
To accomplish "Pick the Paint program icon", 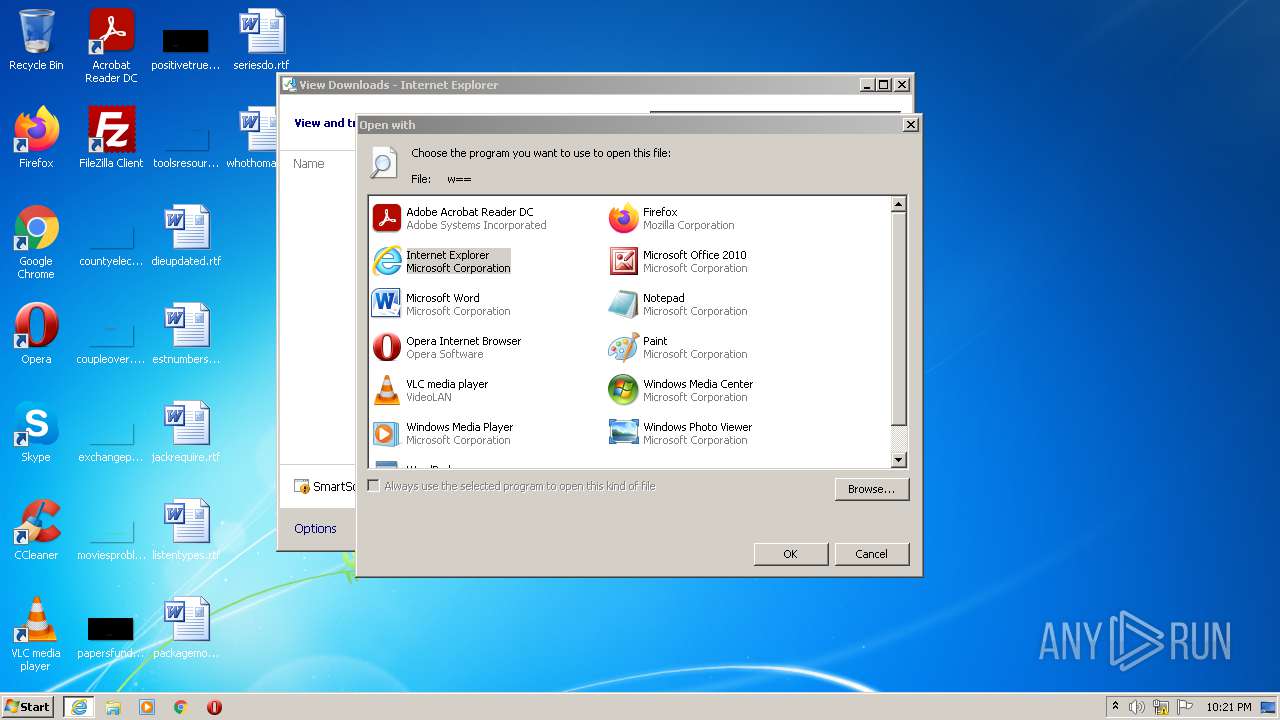I will pyautogui.click(x=623, y=347).
